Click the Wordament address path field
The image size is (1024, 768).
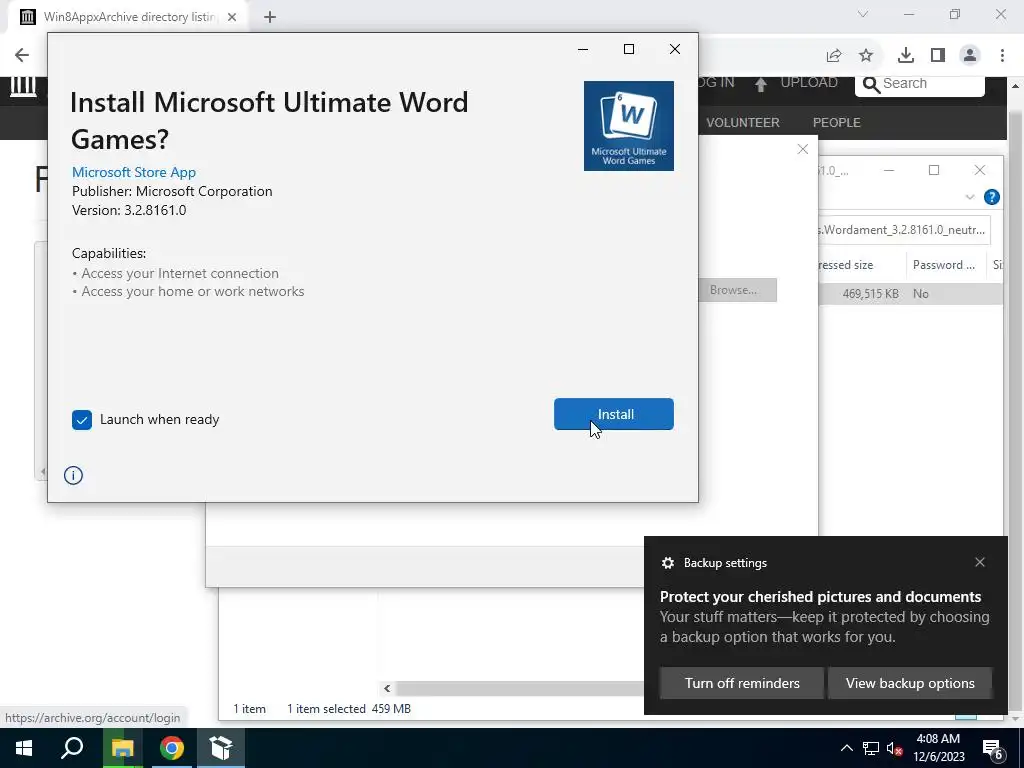[x=904, y=230]
